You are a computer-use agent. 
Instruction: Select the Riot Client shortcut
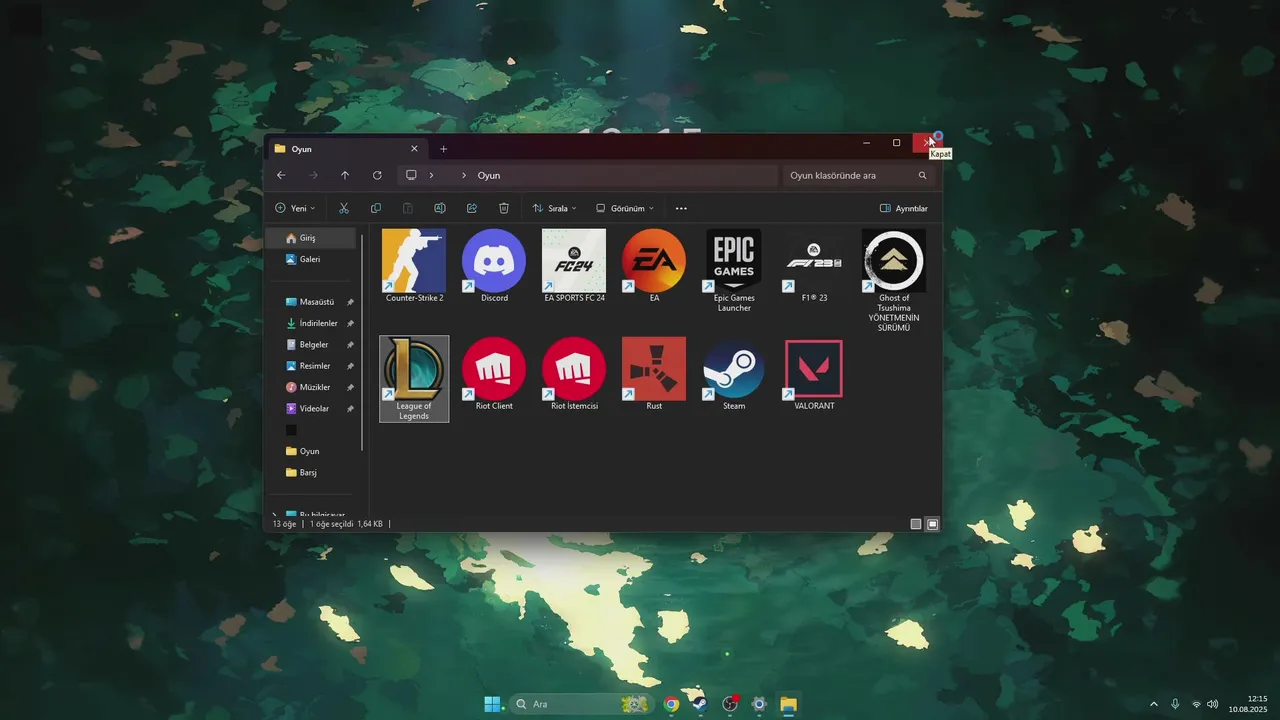coord(494,374)
